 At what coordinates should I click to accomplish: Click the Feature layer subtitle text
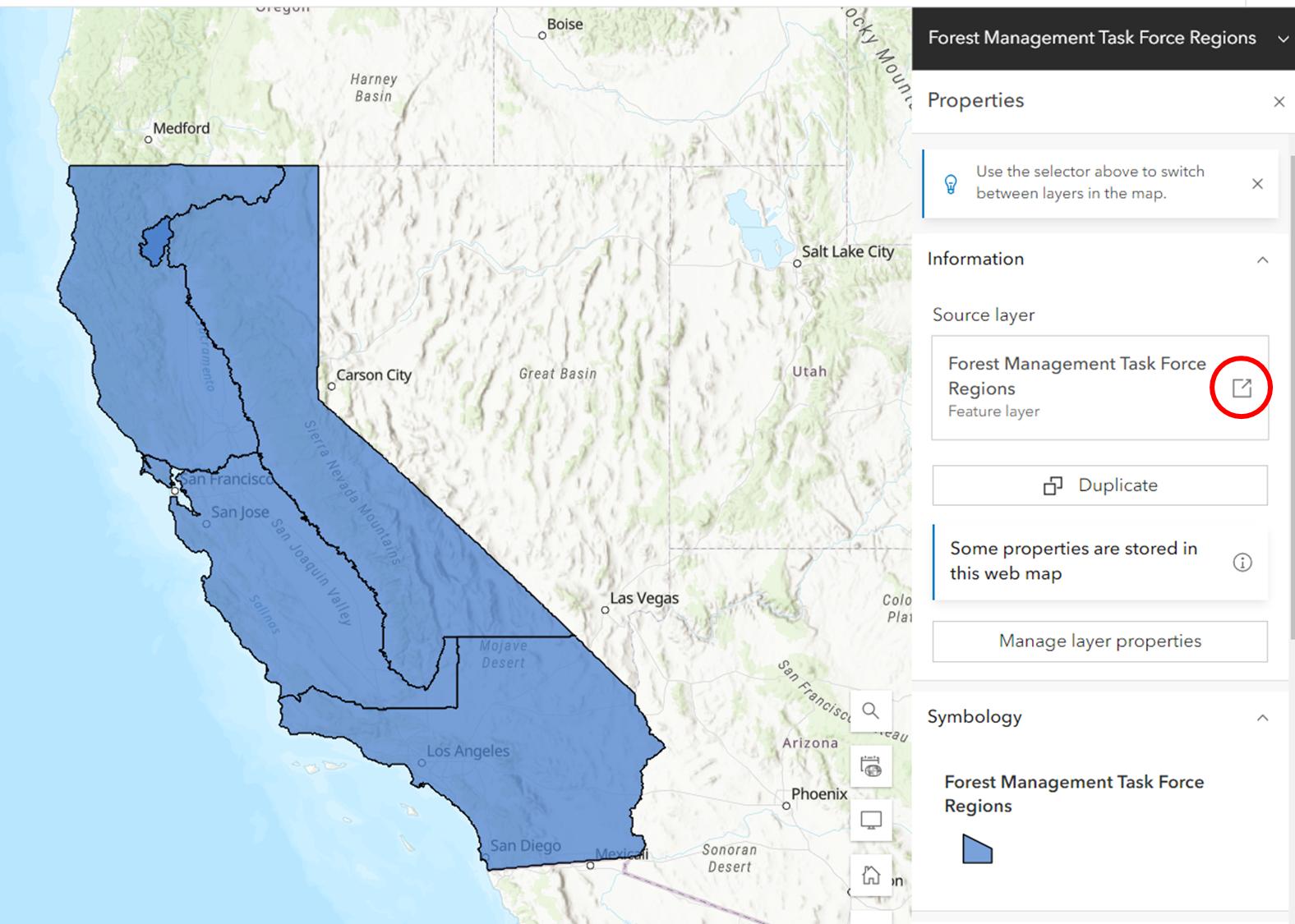[993, 411]
